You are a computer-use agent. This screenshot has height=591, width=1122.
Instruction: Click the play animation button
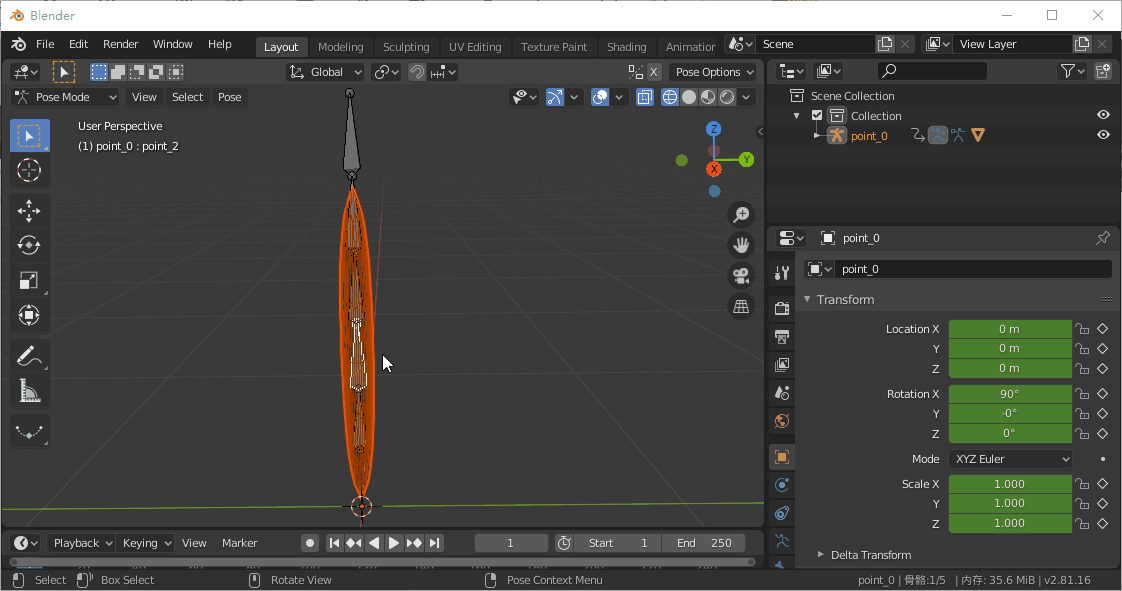(394, 543)
